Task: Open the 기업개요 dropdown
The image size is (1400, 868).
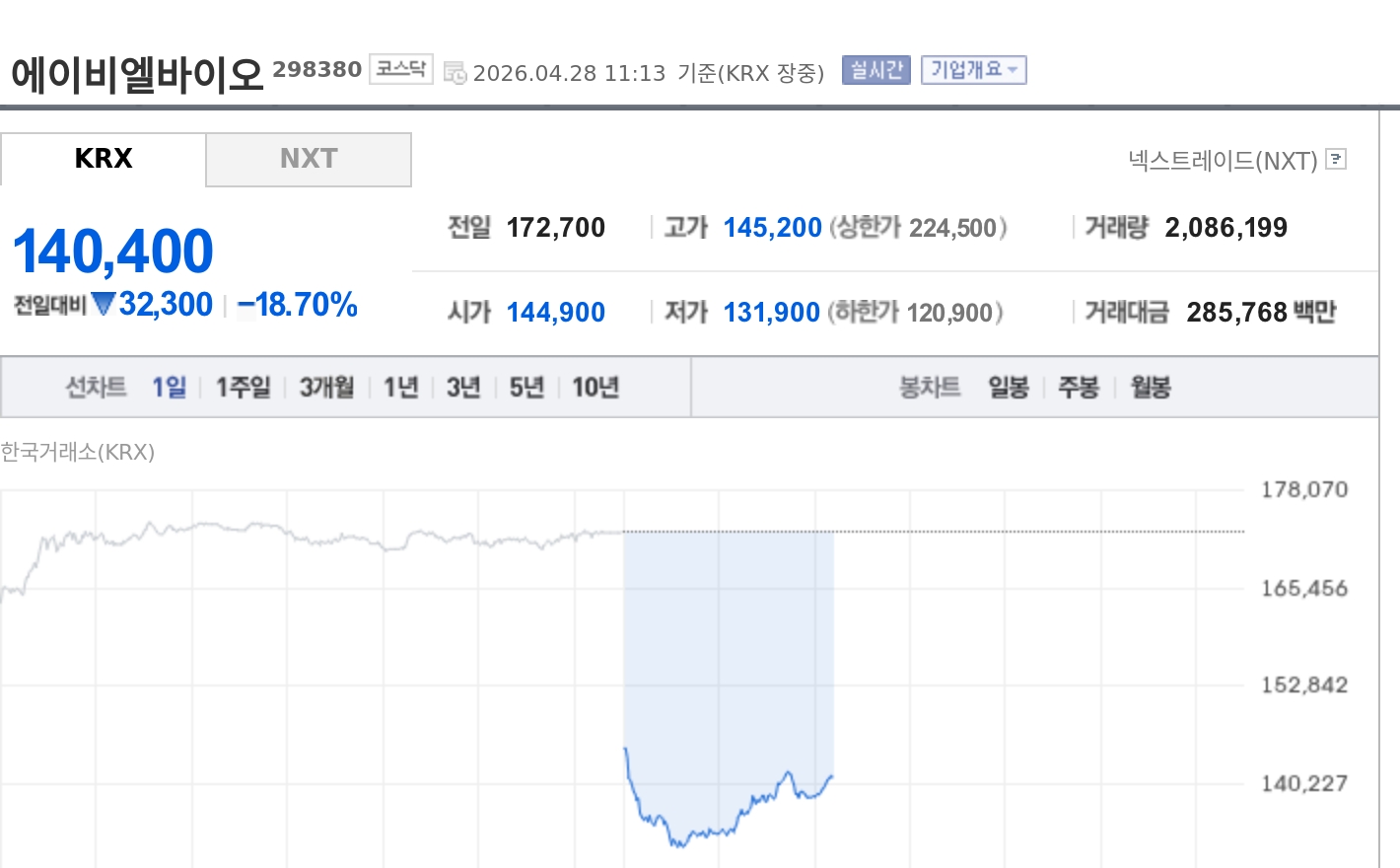Action: [973, 70]
